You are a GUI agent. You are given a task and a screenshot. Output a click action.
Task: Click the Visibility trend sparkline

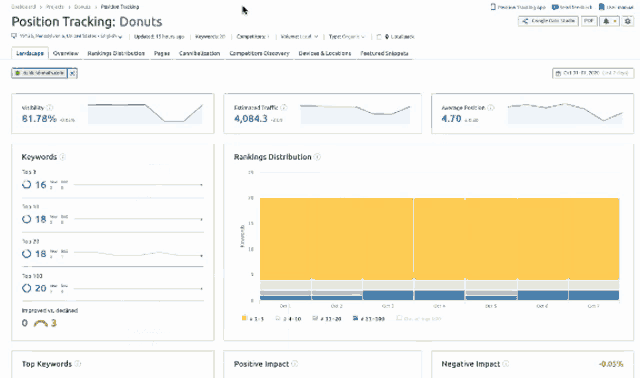(145, 113)
